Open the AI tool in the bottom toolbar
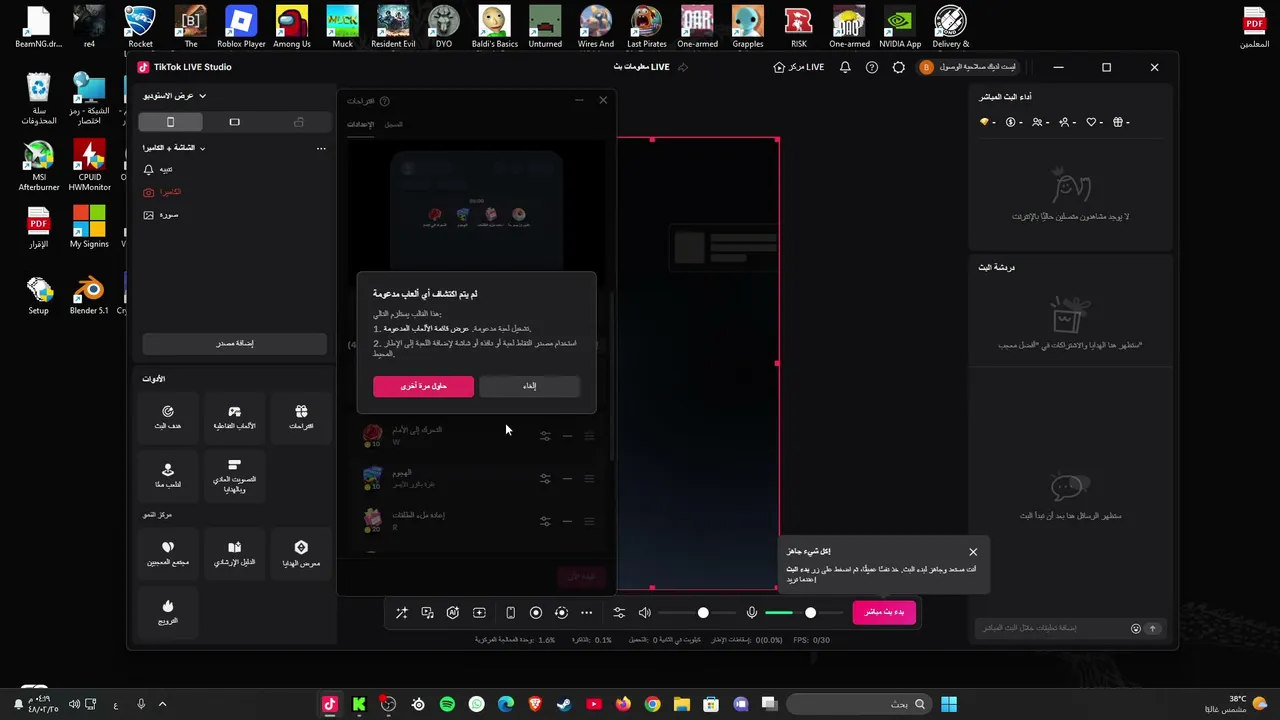The height and width of the screenshot is (720, 1280). coord(453,613)
